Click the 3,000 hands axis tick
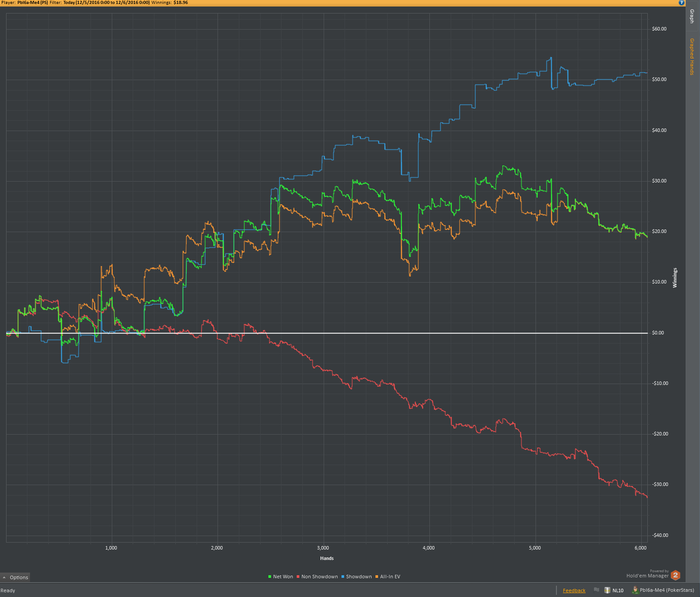 point(323,548)
